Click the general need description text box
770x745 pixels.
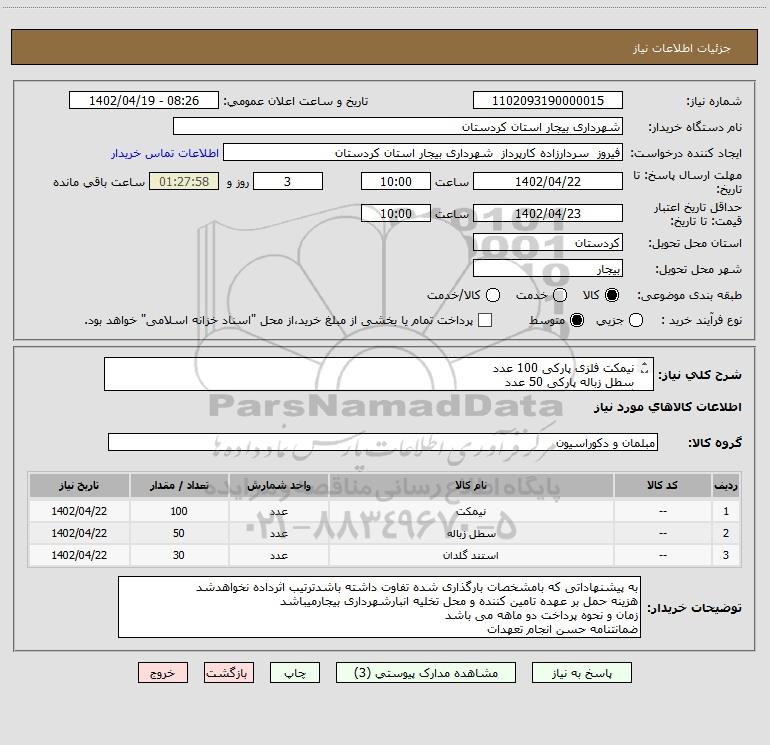[379, 374]
